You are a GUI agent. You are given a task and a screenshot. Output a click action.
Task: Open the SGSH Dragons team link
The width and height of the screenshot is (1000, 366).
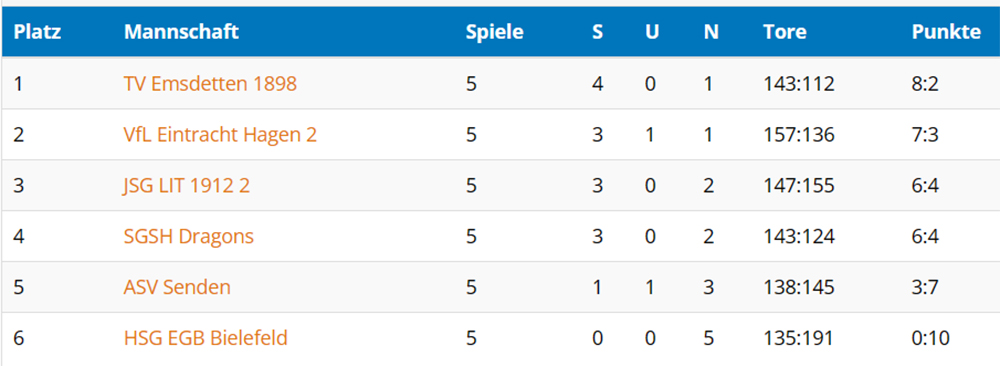tap(189, 237)
